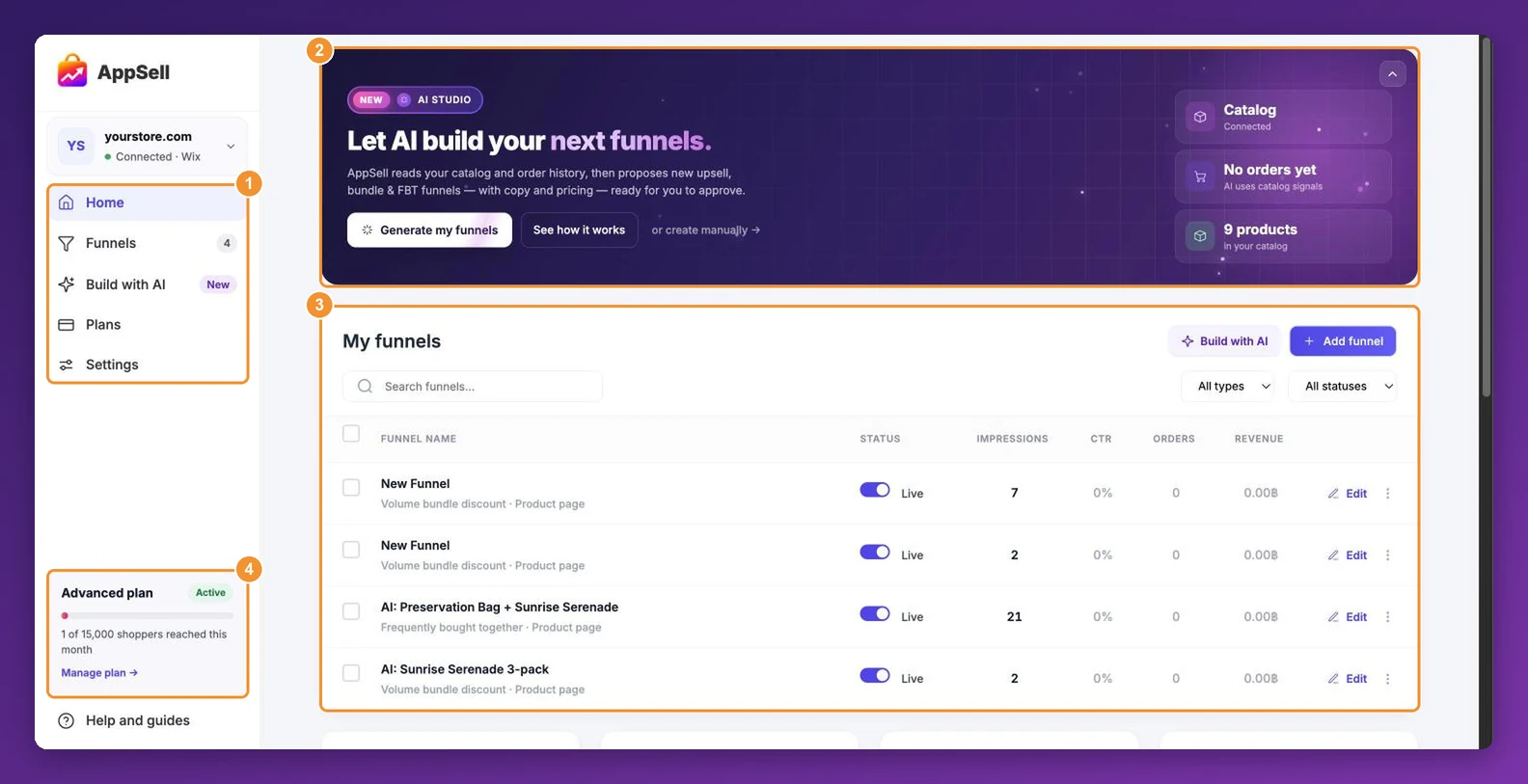Screen dimensions: 1528x784
Task: Click the page vertical scrollbar
Action: click(x=1487, y=217)
